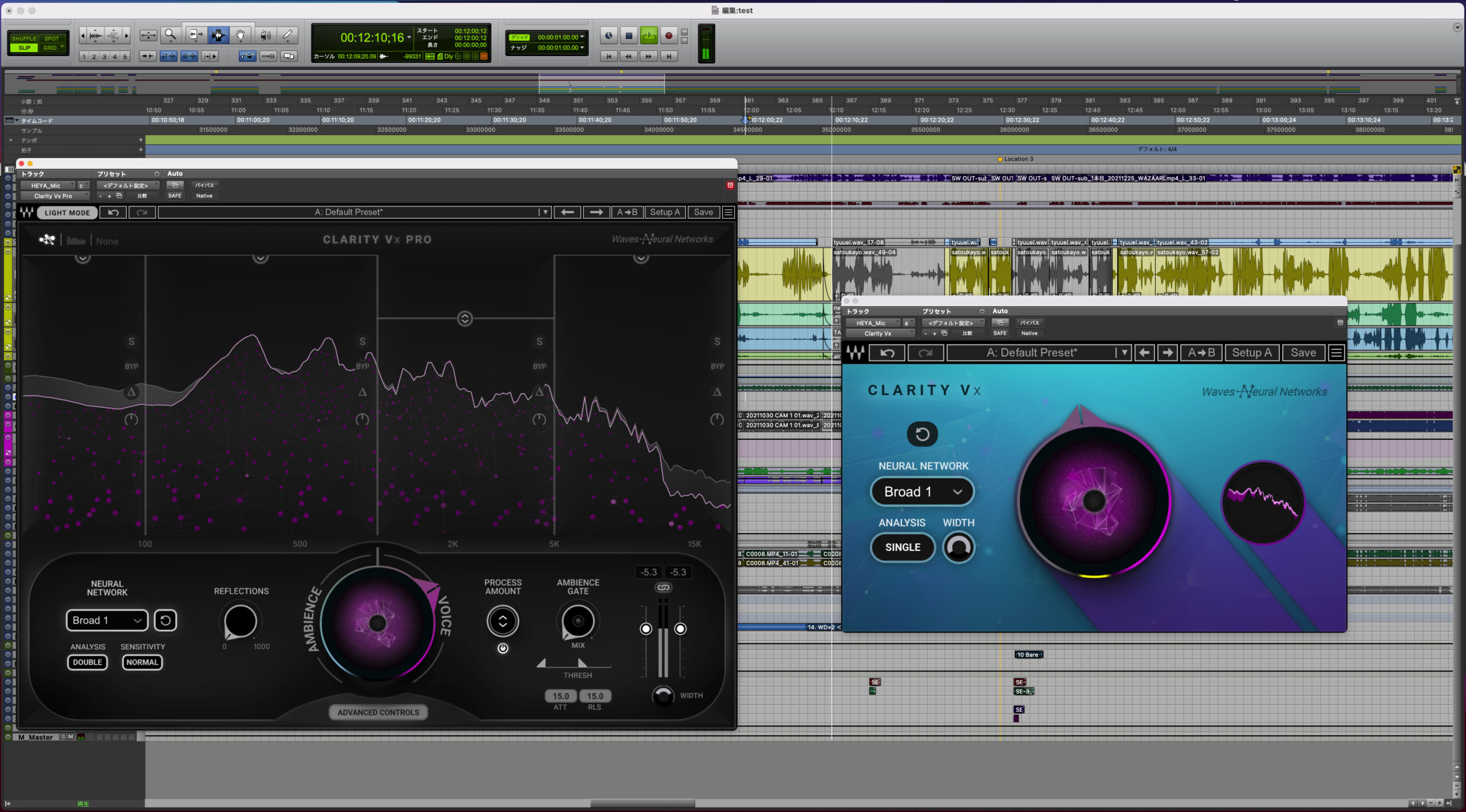The height and width of the screenshot is (812, 1466).
Task: Select the Grabber hand tool
Action: [x=241, y=36]
